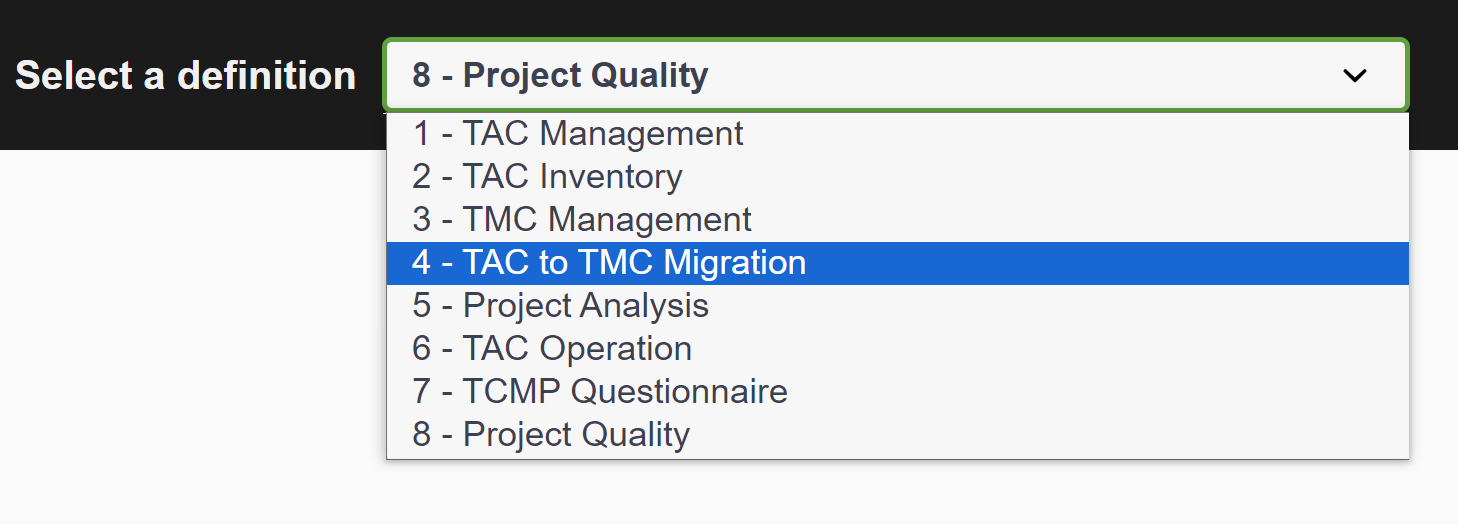Pick '7 - TCMP Questionnaire' option
This screenshot has width=1458, height=524.
pyautogui.click(x=600, y=392)
